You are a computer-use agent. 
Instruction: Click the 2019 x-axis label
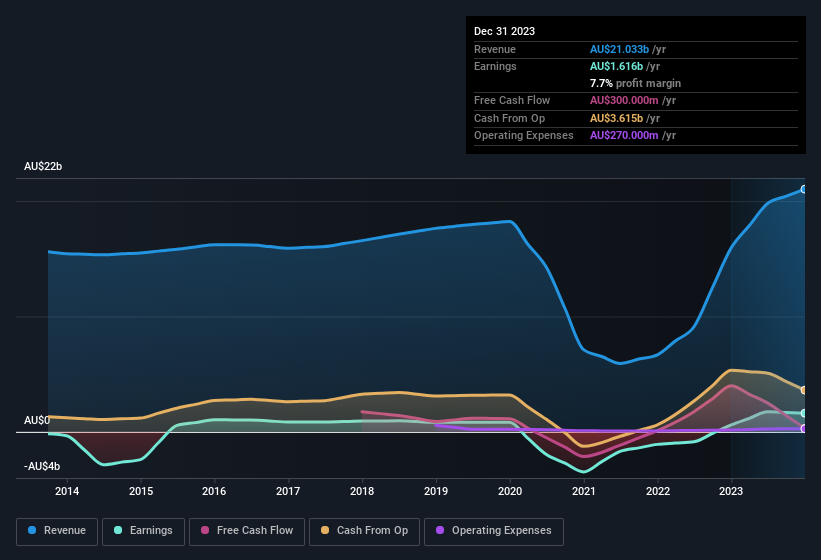click(x=436, y=491)
